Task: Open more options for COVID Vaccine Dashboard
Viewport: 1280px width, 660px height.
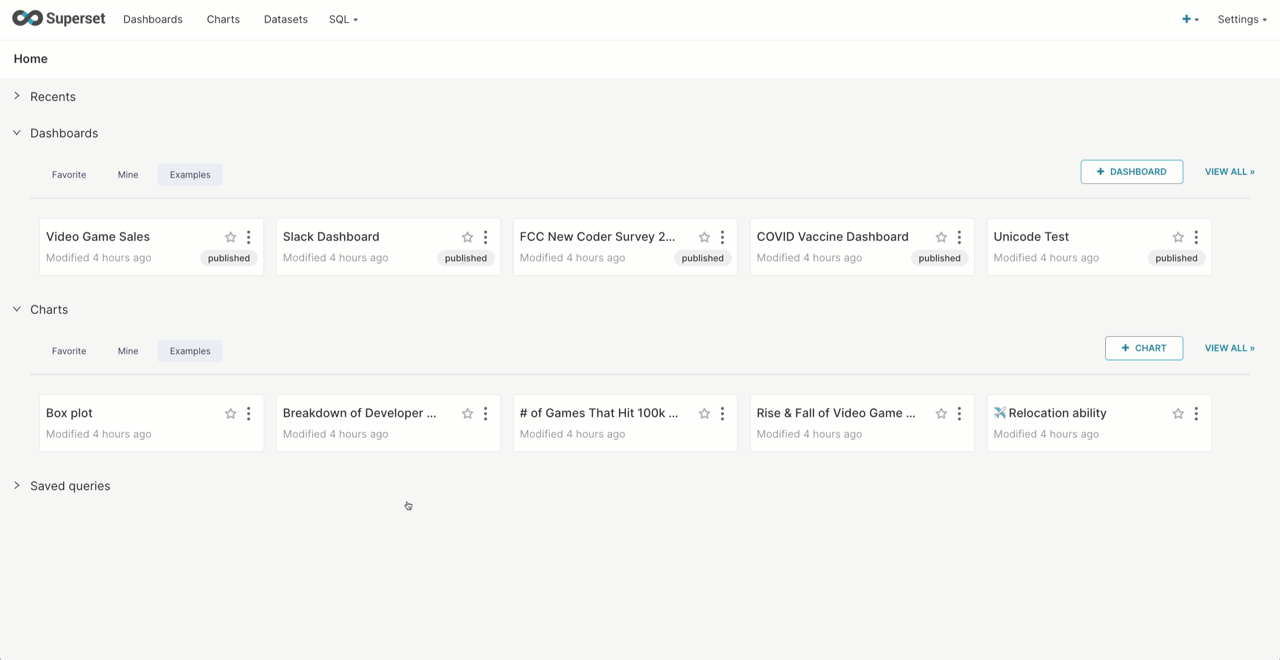Action: (x=959, y=238)
